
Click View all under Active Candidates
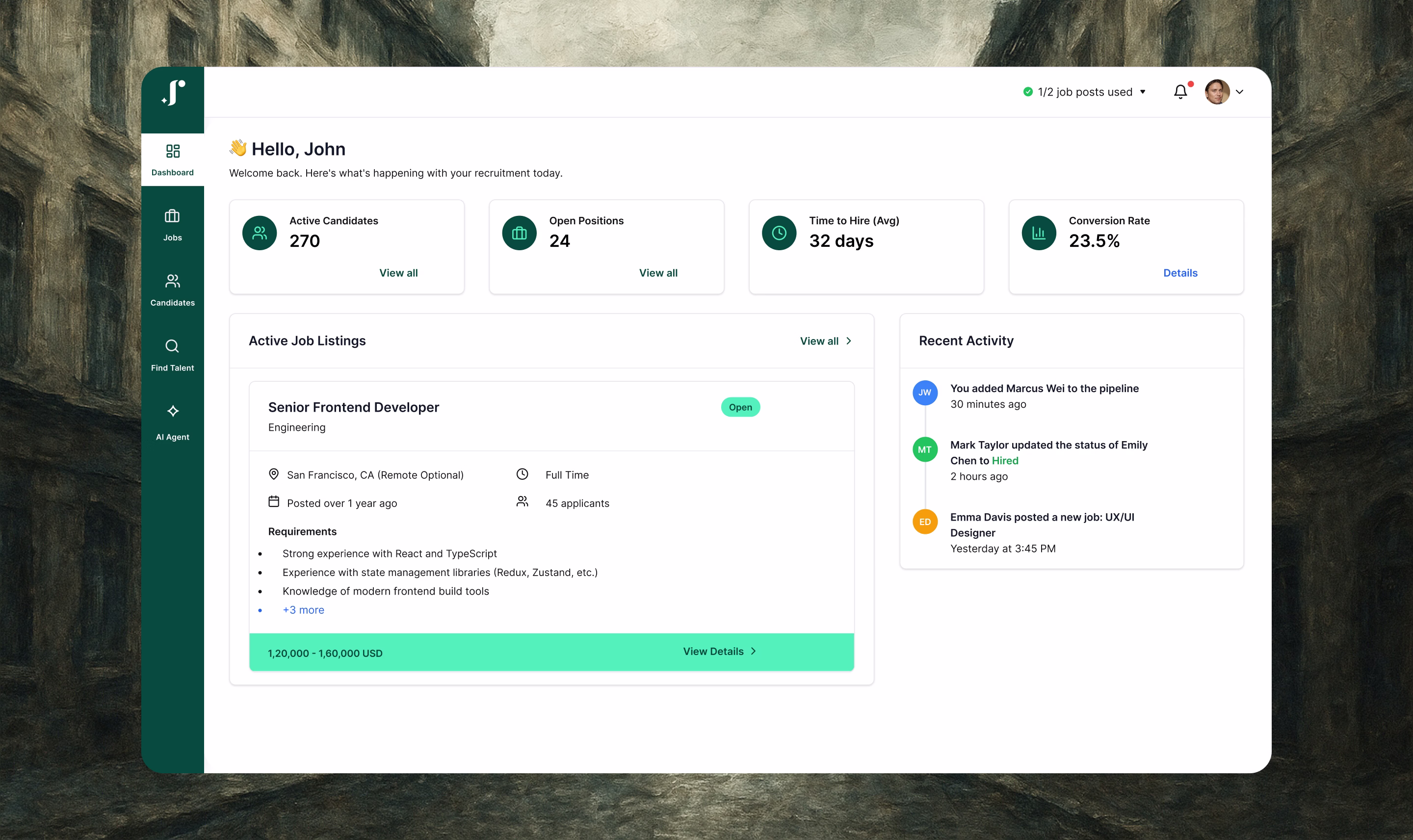click(398, 273)
